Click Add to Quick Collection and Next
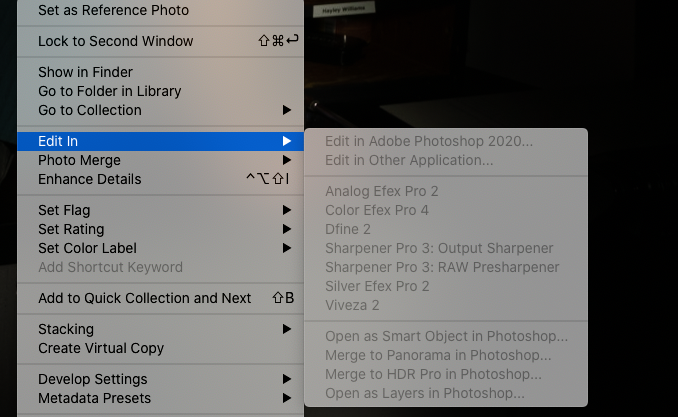 [x=144, y=298]
